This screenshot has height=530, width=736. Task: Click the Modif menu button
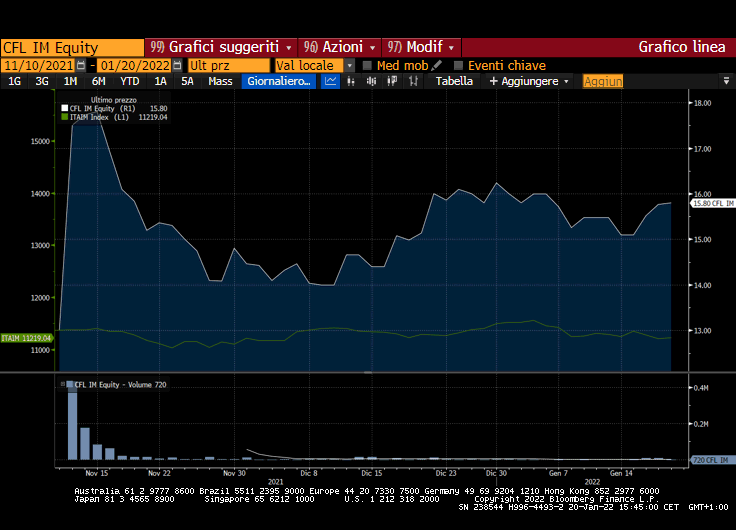click(423, 47)
